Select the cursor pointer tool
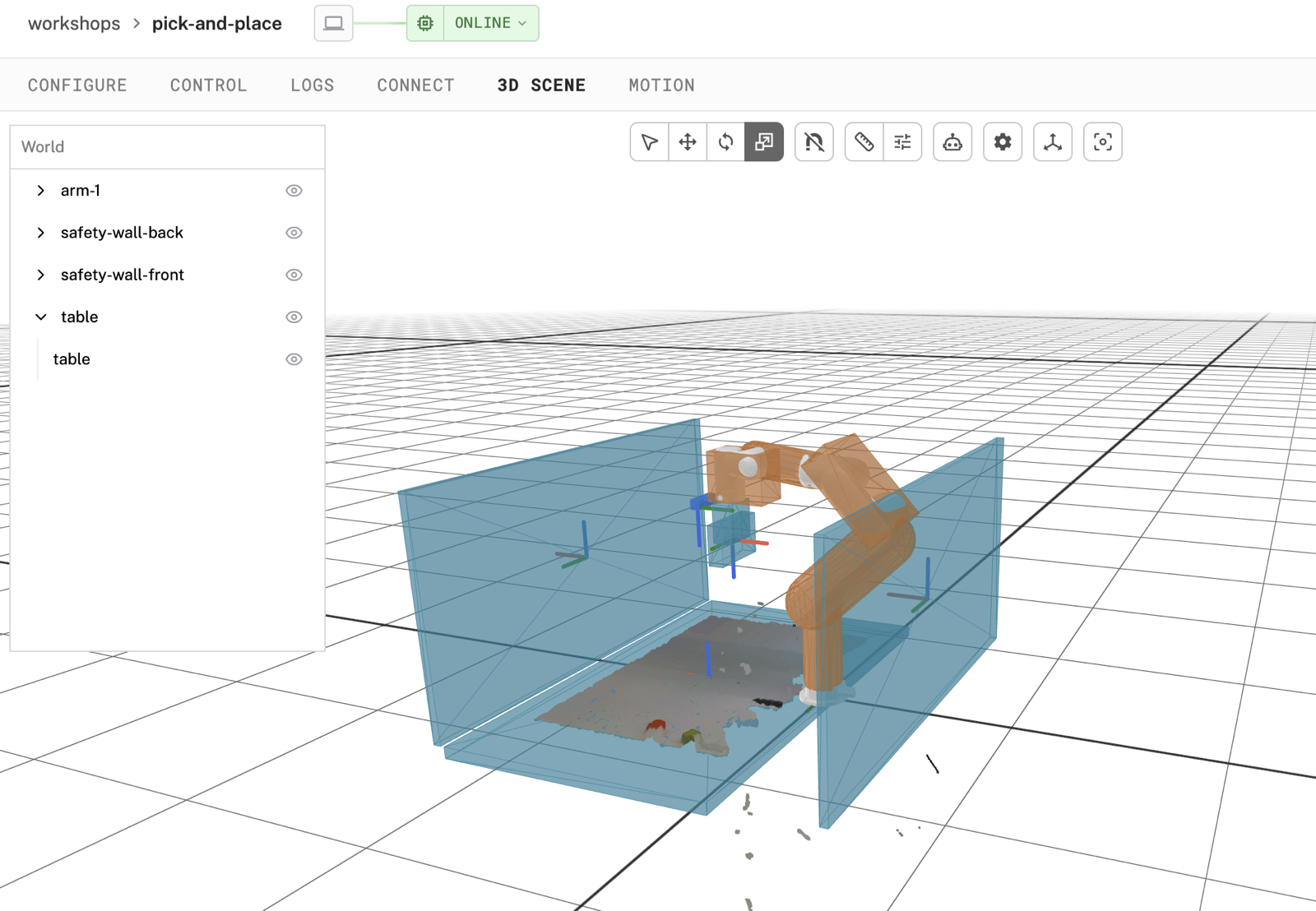 click(x=649, y=142)
